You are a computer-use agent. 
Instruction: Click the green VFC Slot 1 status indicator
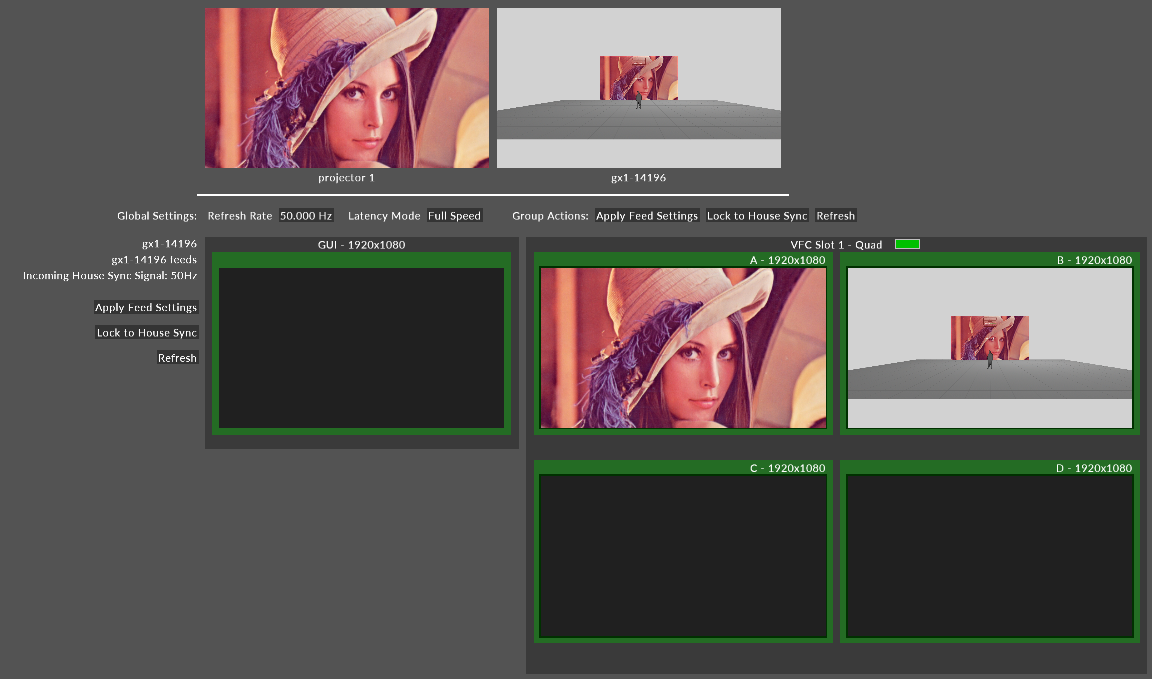point(907,244)
